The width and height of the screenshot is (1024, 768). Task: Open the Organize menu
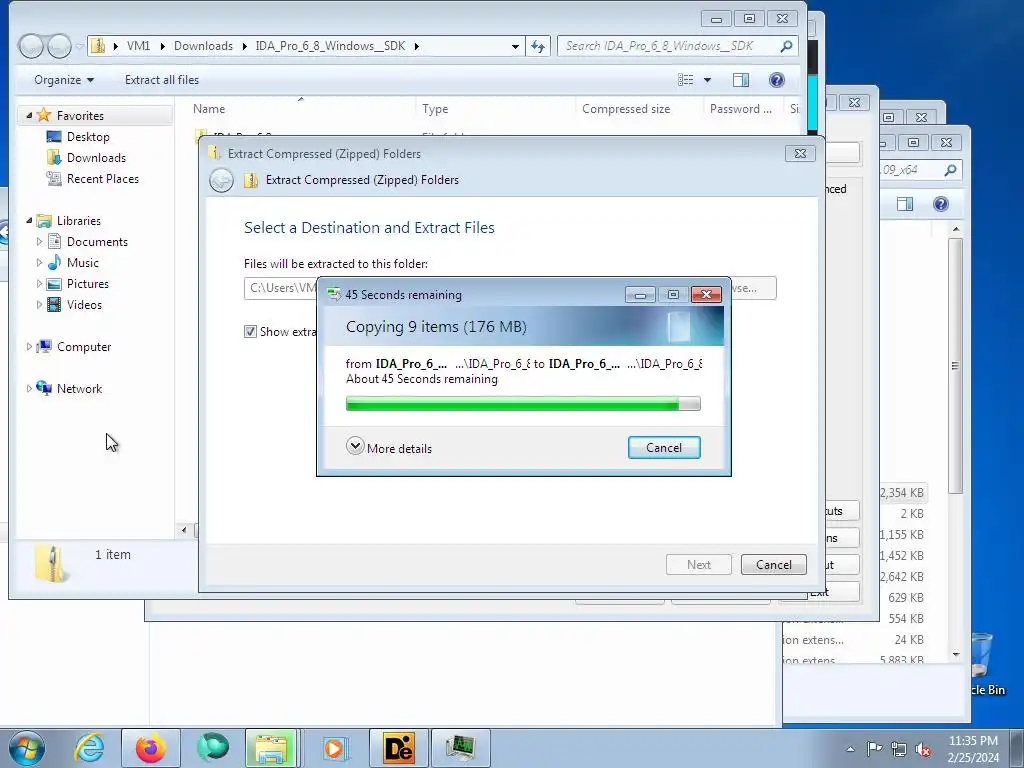[x=64, y=80]
